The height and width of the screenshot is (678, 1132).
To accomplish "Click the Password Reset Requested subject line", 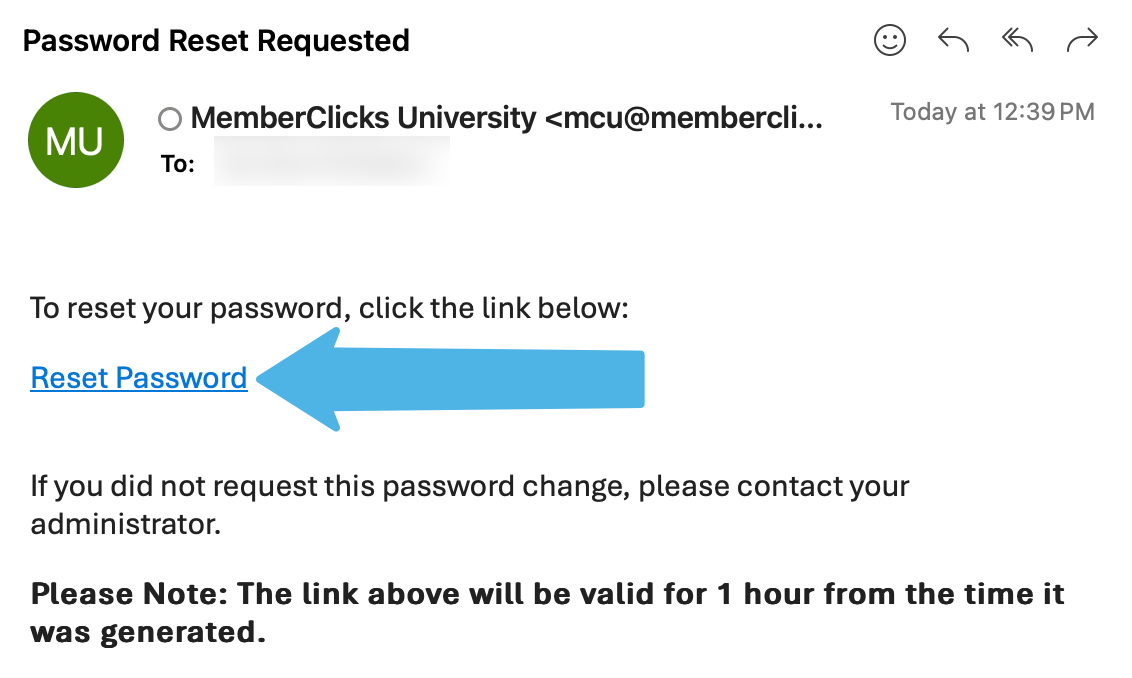I will pos(216,40).
